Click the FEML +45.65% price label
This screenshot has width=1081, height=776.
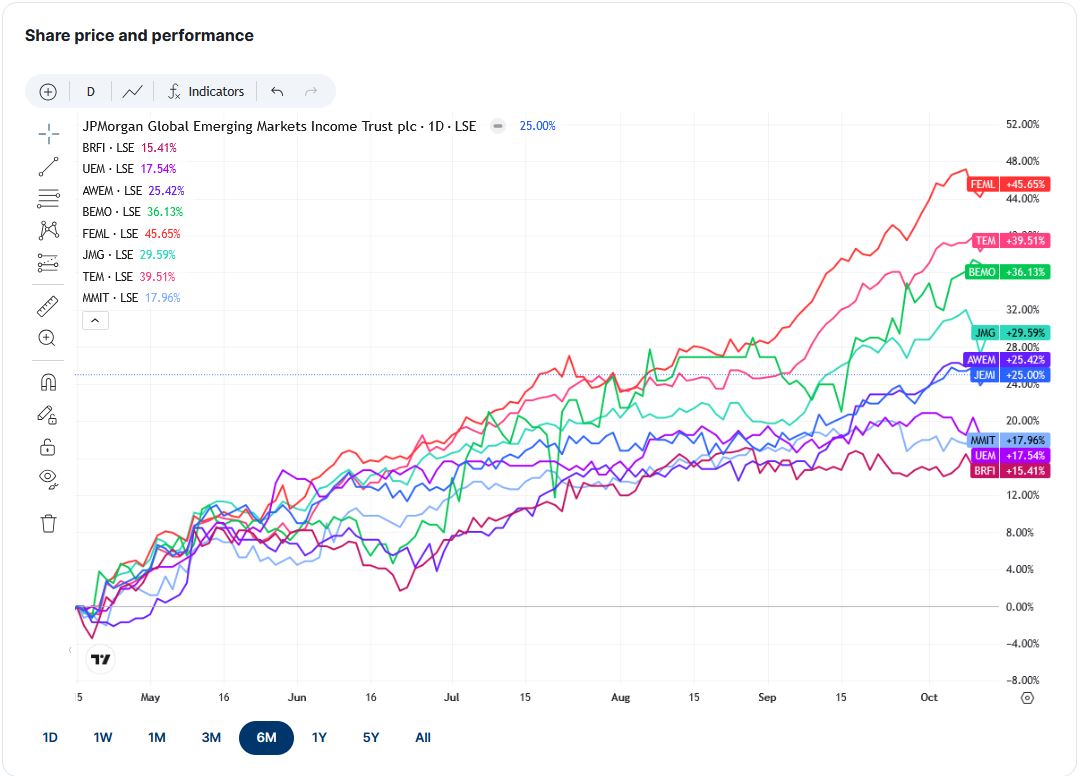point(1009,184)
